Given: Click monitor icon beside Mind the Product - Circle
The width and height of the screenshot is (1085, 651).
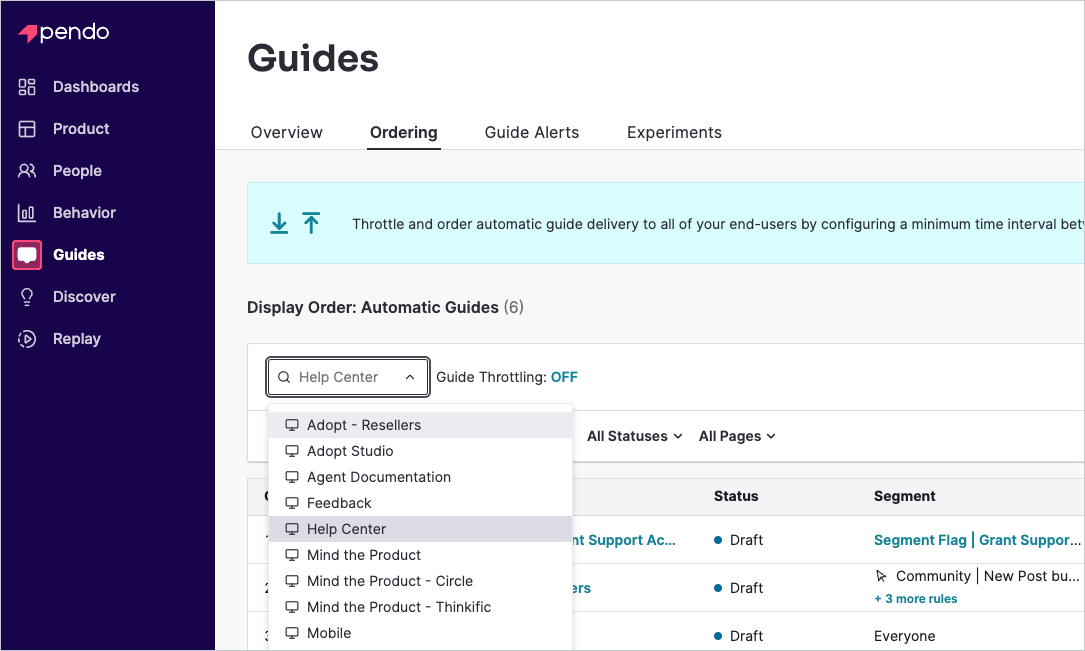Looking at the screenshot, I should (x=292, y=581).
